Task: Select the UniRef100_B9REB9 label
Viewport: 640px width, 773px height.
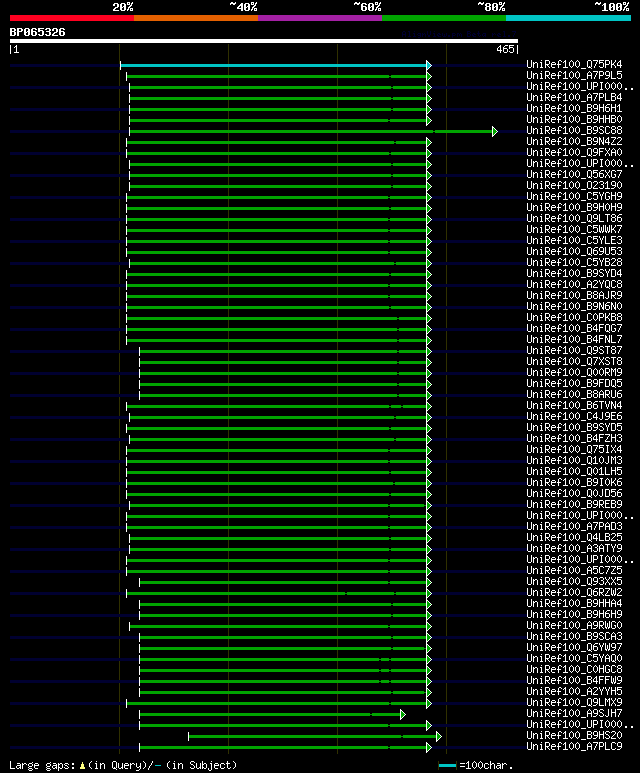Action: pyautogui.click(x=574, y=504)
